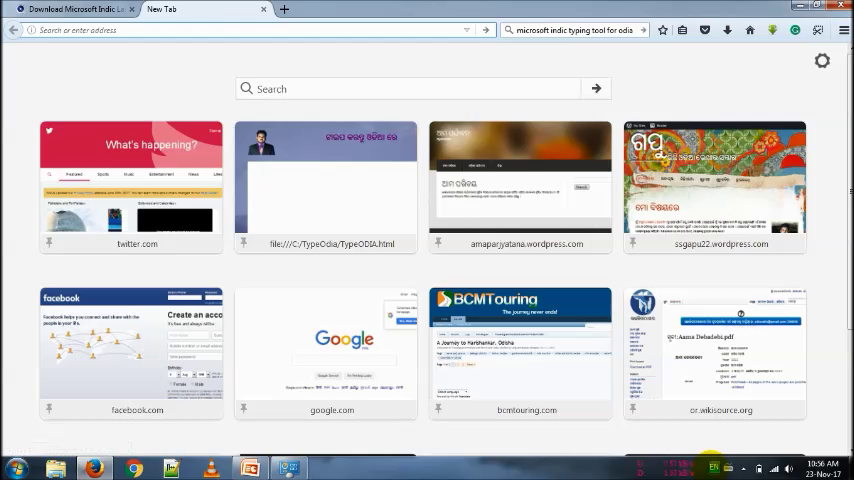Toggle pin on the facebook.com tile

pyautogui.click(x=49, y=409)
